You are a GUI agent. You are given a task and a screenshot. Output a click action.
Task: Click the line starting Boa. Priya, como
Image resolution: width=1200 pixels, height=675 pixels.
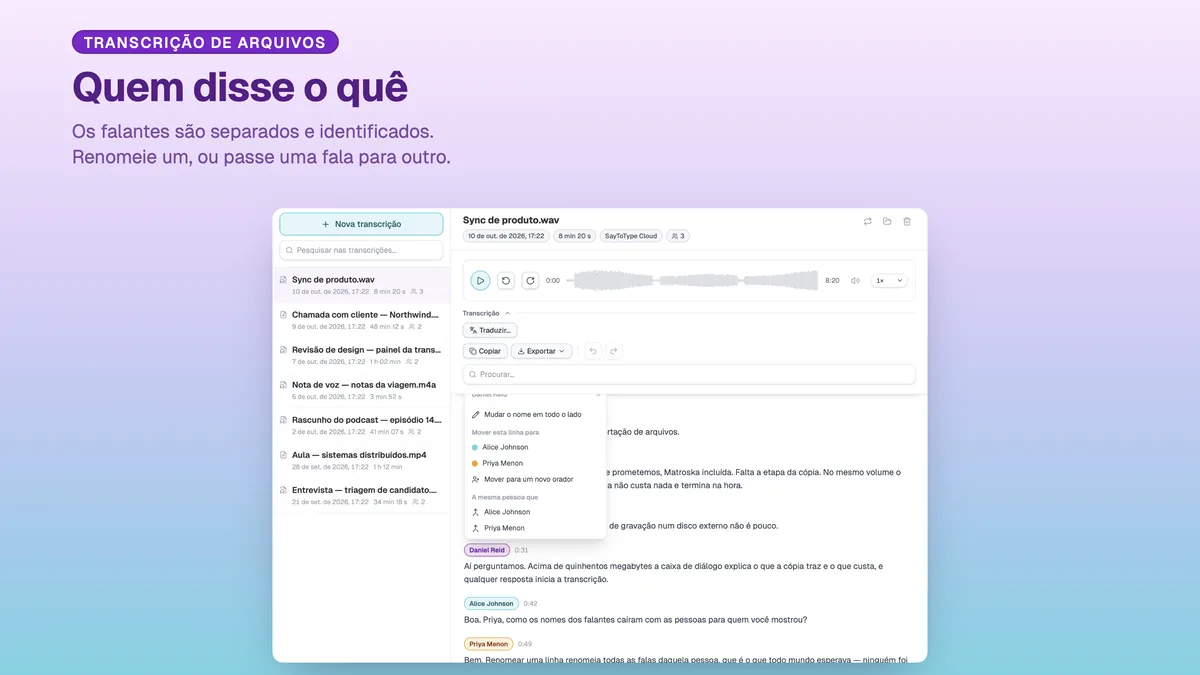pos(635,620)
